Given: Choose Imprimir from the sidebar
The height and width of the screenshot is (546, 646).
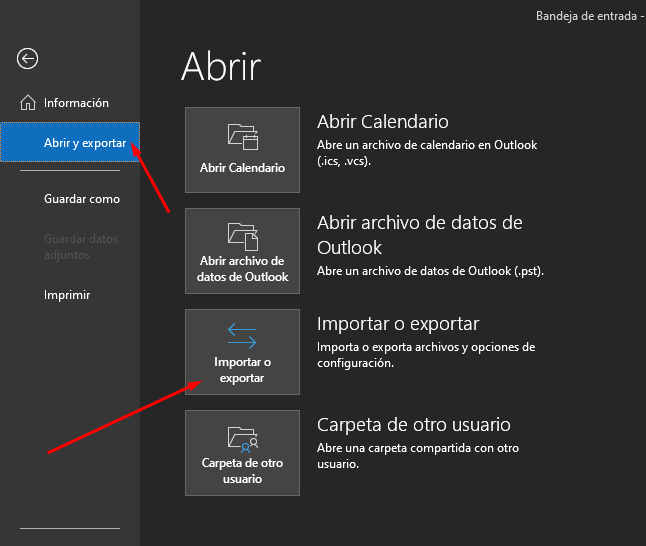Looking at the screenshot, I should coord(67,295).
